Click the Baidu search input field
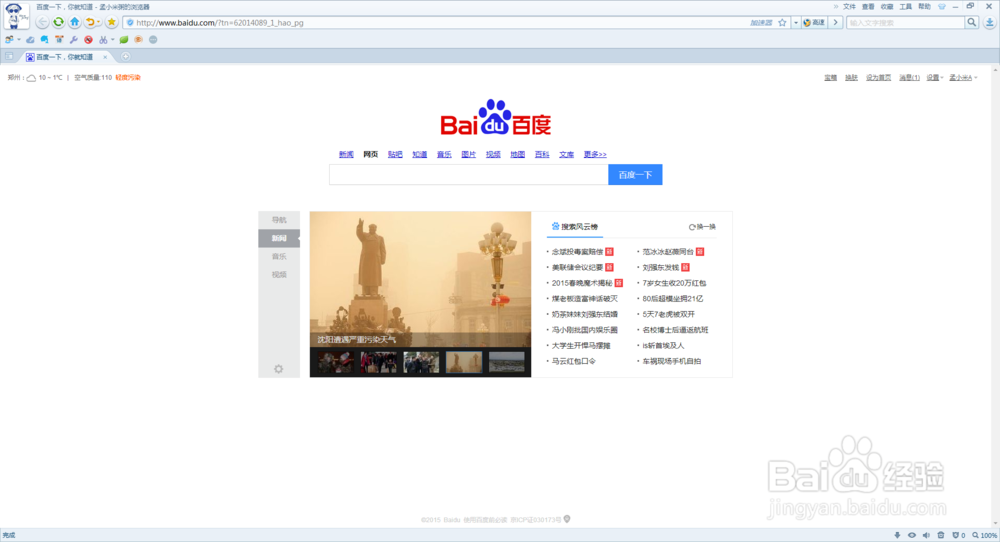The height and width of the screenshot is (542, 1000). click(x=469, y=175)
